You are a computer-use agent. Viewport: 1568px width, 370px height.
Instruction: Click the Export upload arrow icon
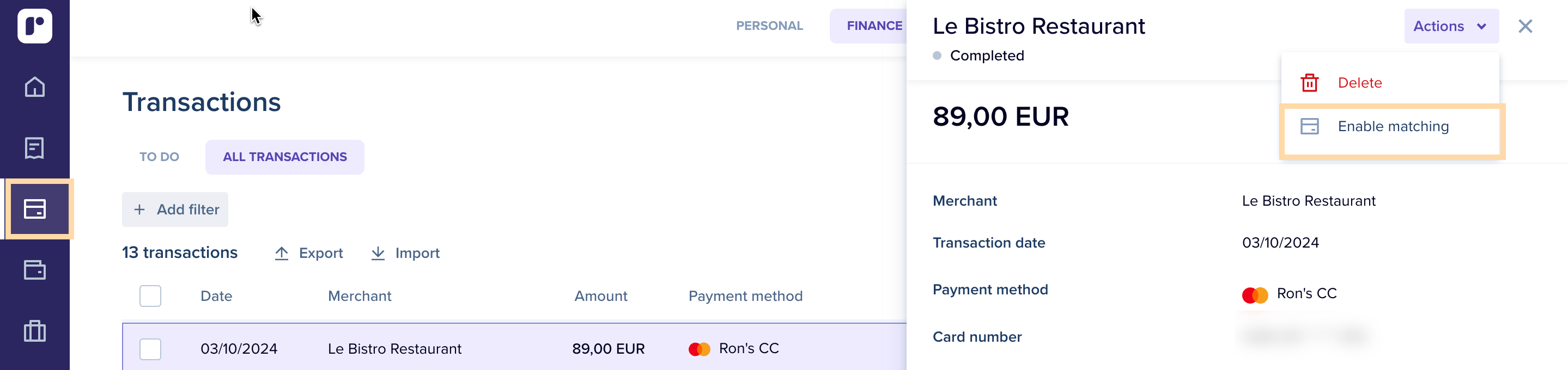[x=281, y=254]
